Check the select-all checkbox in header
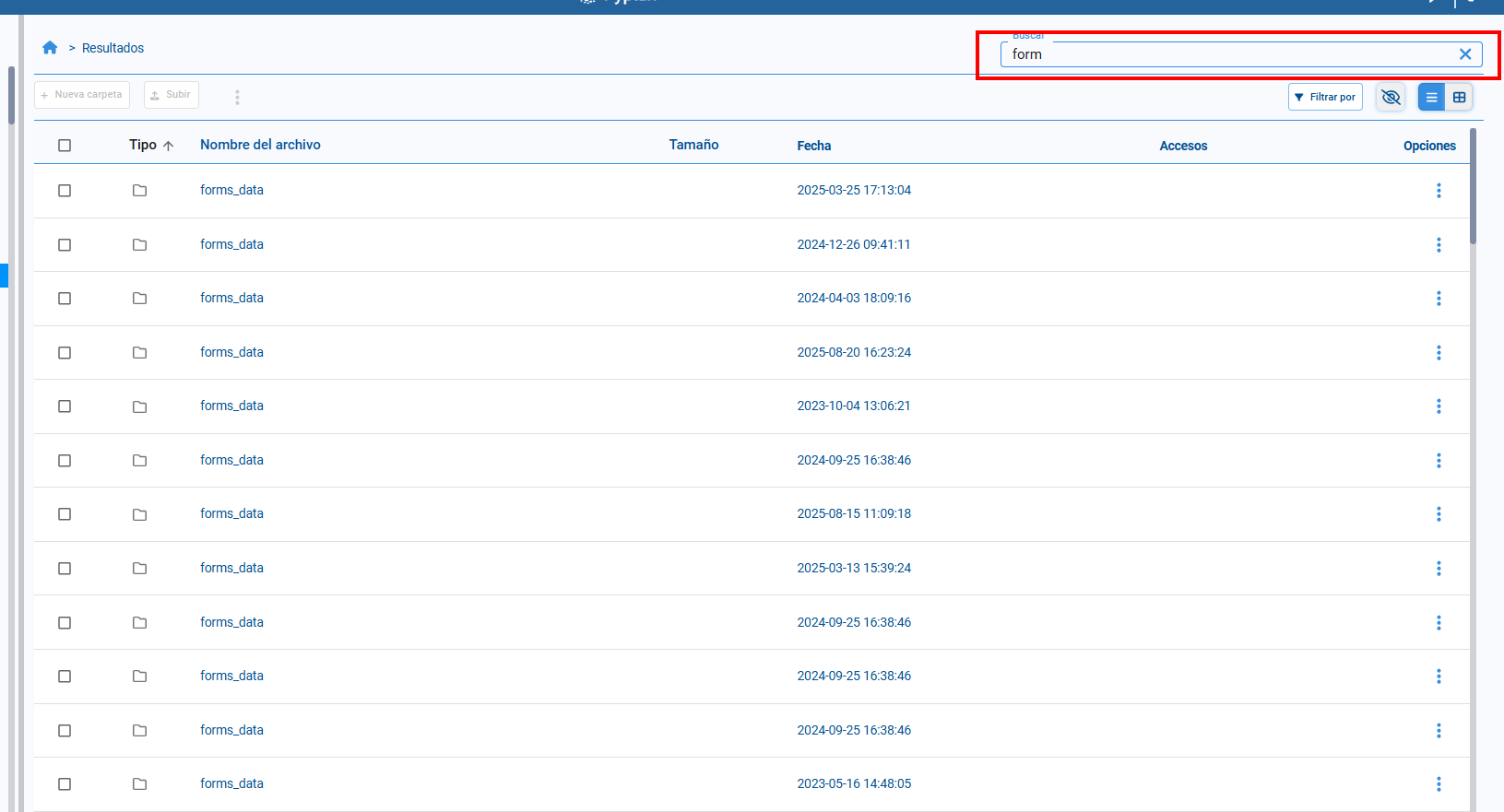The image size is (1504, 812). 65,146
